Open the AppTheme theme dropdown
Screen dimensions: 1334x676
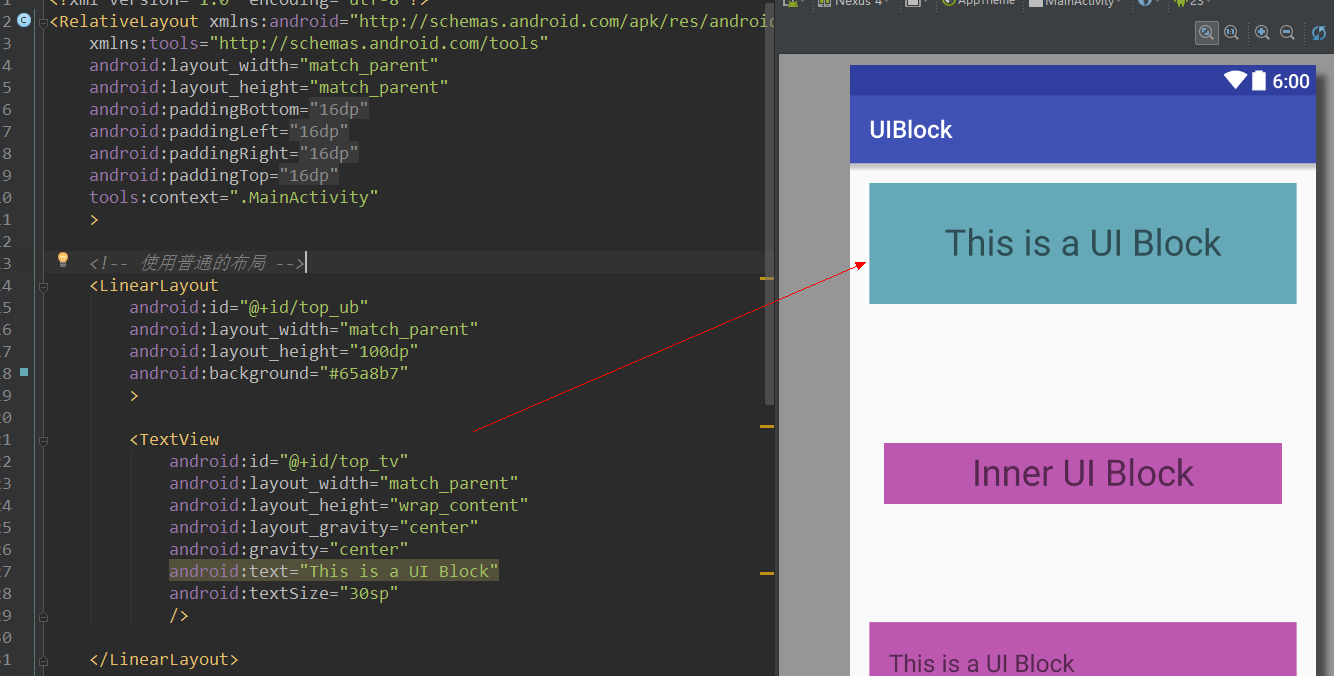977,3
